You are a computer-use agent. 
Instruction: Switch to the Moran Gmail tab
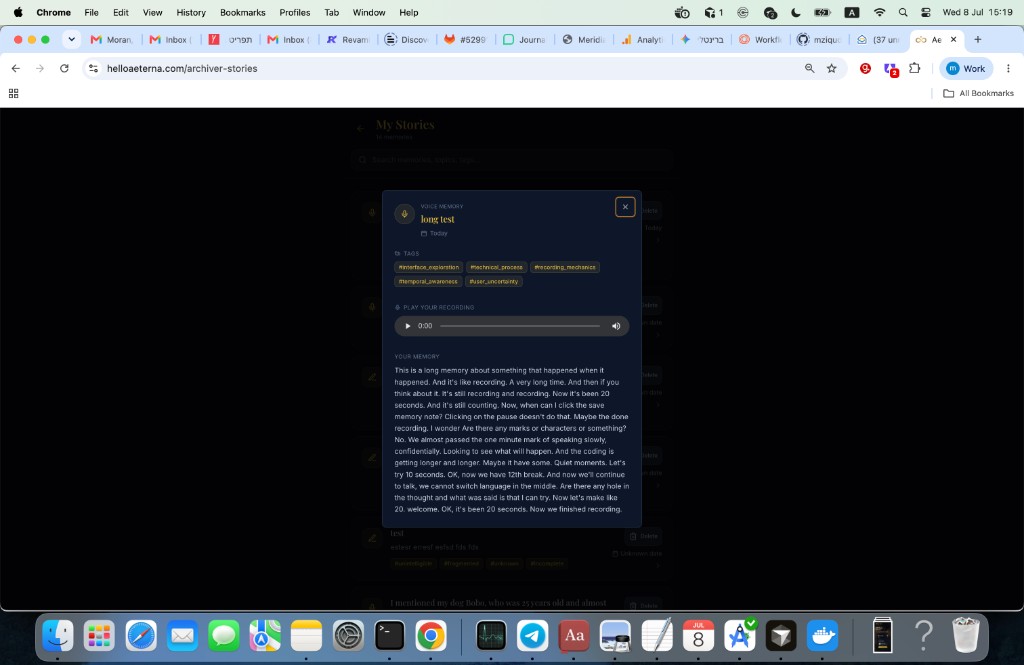112,39
